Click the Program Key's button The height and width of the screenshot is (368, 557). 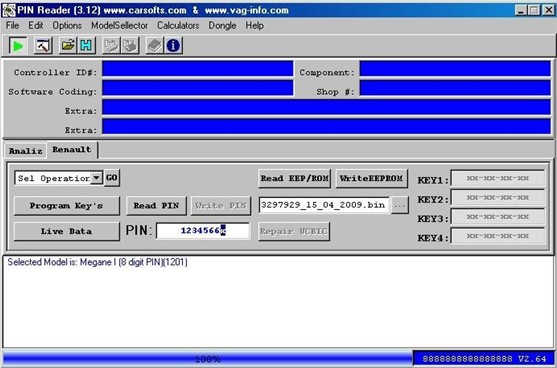(66, 206)
